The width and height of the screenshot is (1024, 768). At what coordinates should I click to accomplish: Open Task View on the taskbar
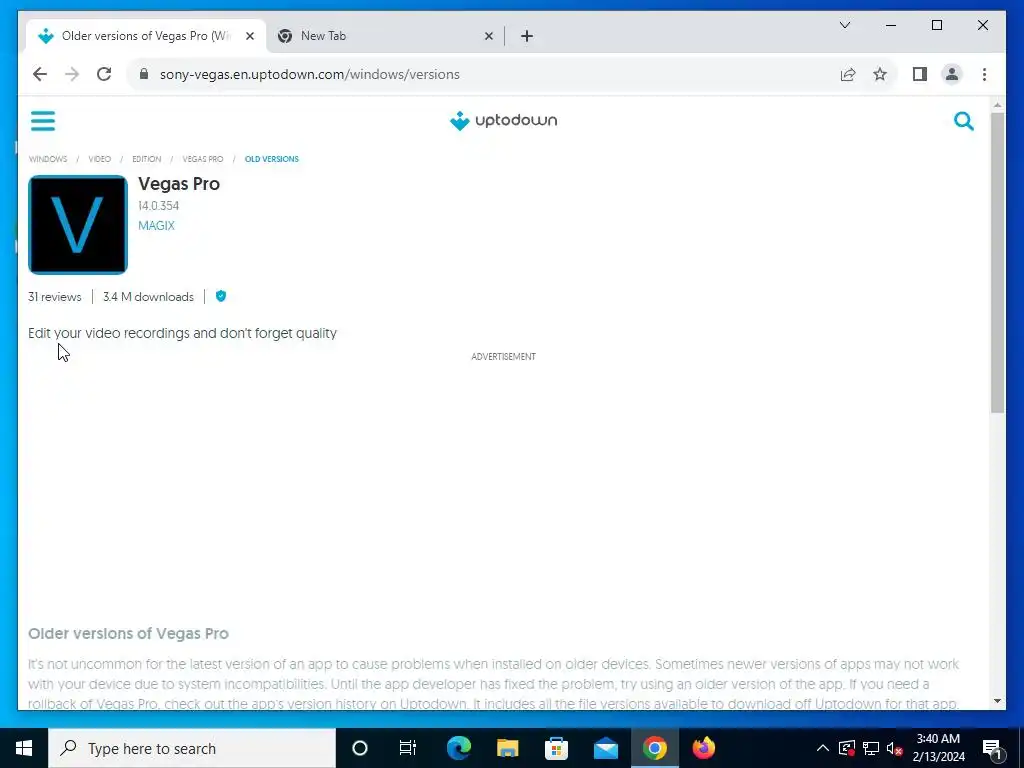point(408,748)
